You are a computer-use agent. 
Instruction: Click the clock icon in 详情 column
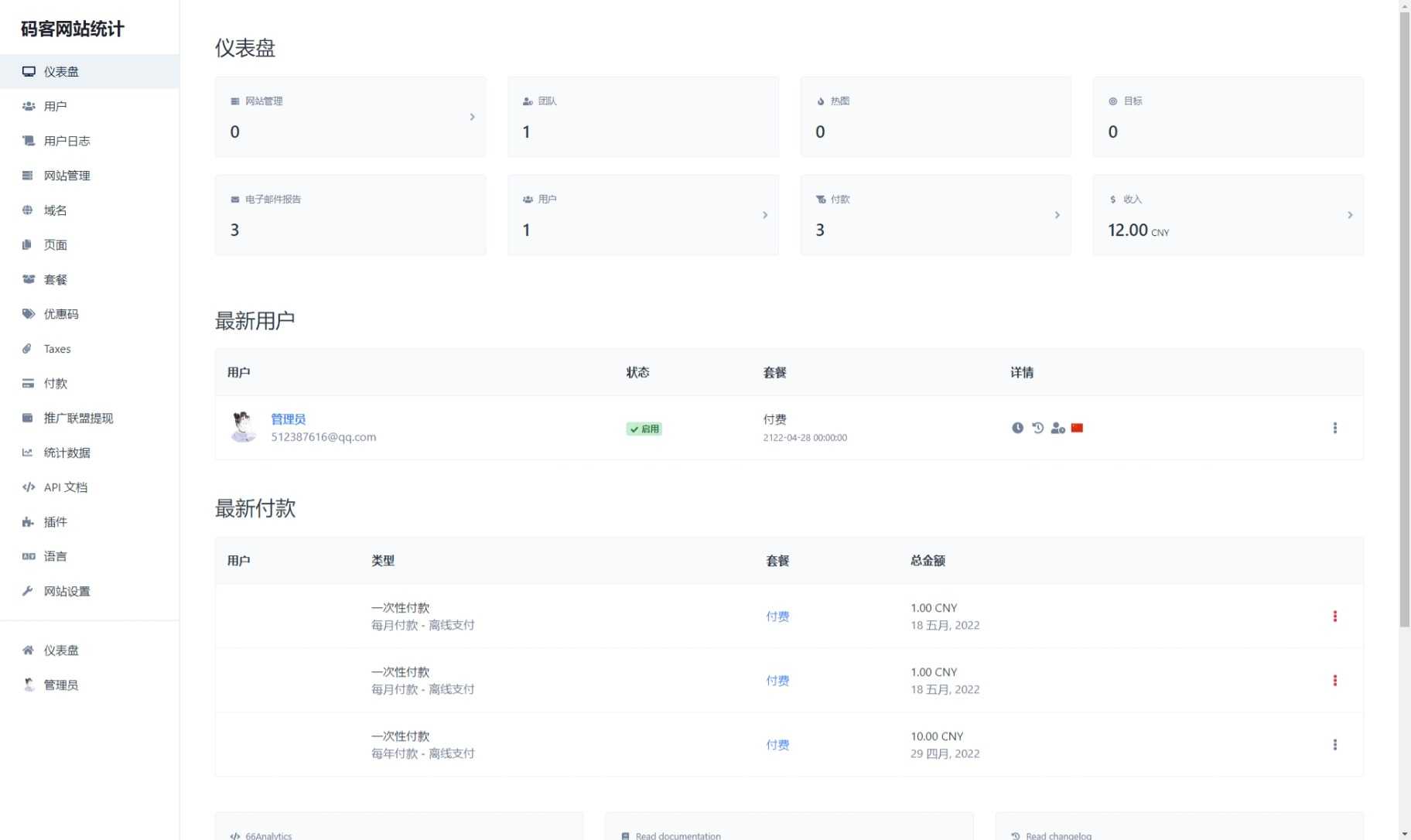tap(1018, 428)
